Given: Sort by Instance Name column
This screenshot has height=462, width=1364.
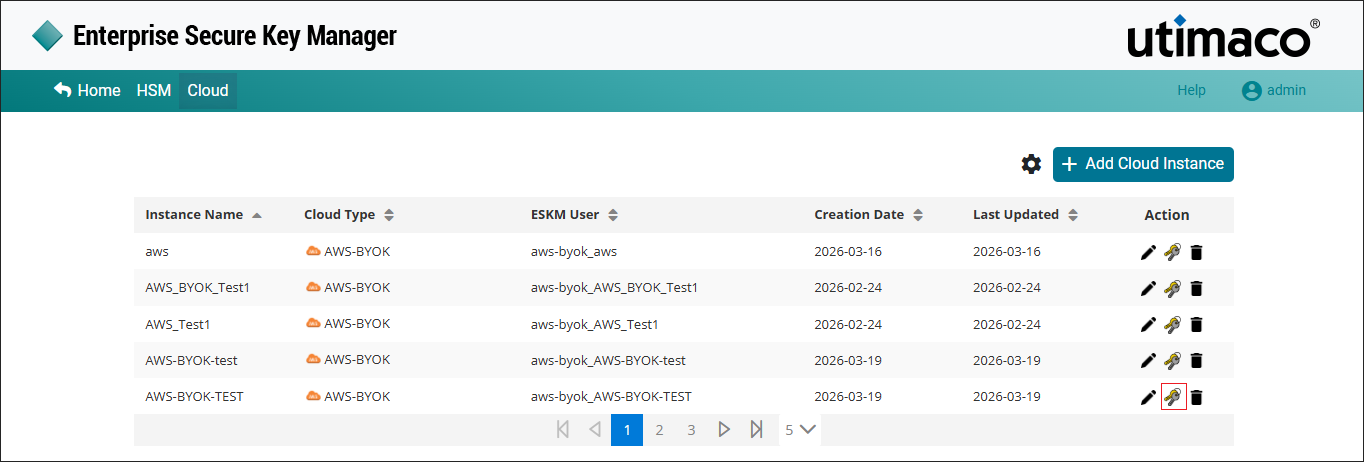Looking at the screenshot, I should 203,215.
